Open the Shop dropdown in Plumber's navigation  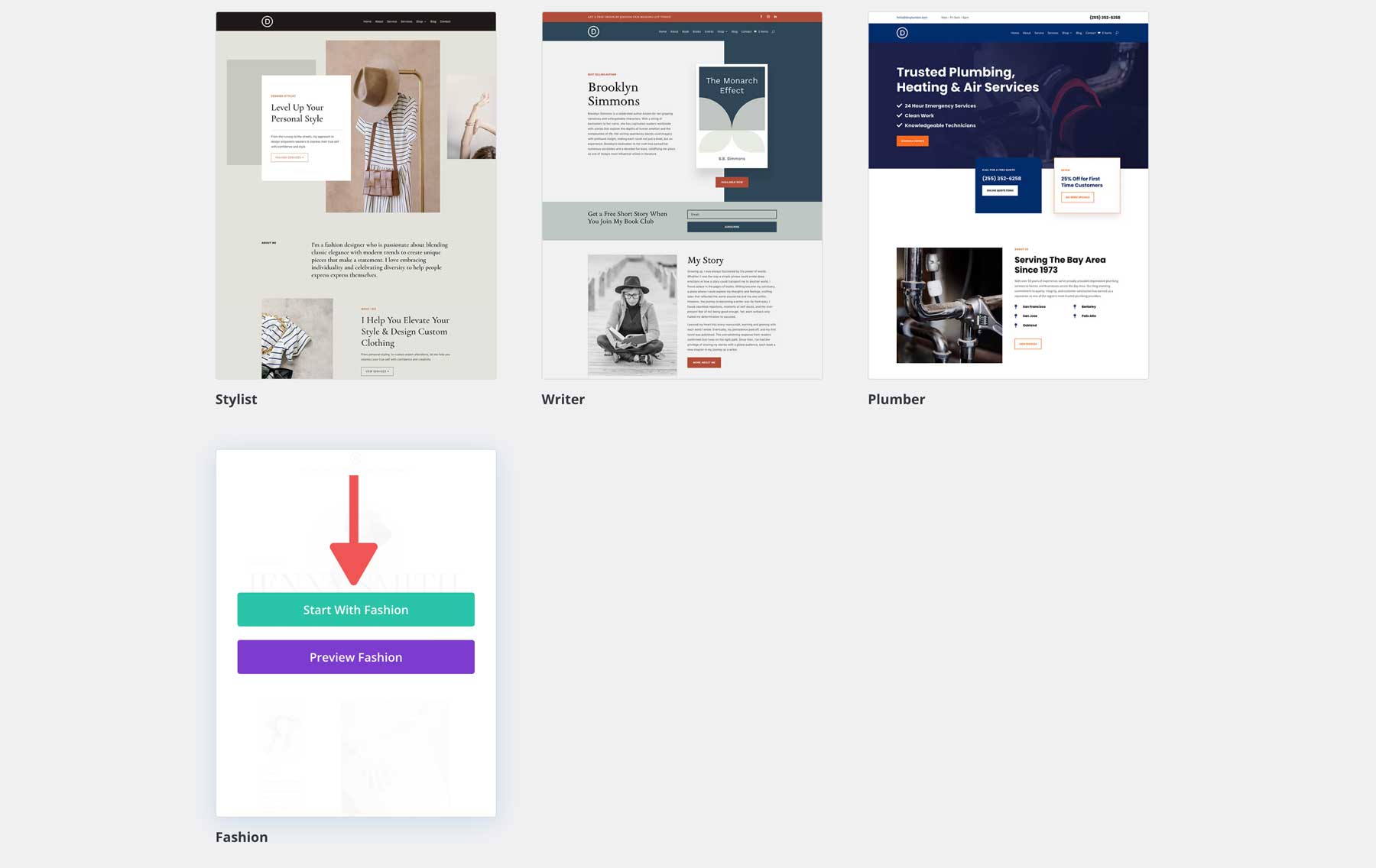pos(1066,33)
